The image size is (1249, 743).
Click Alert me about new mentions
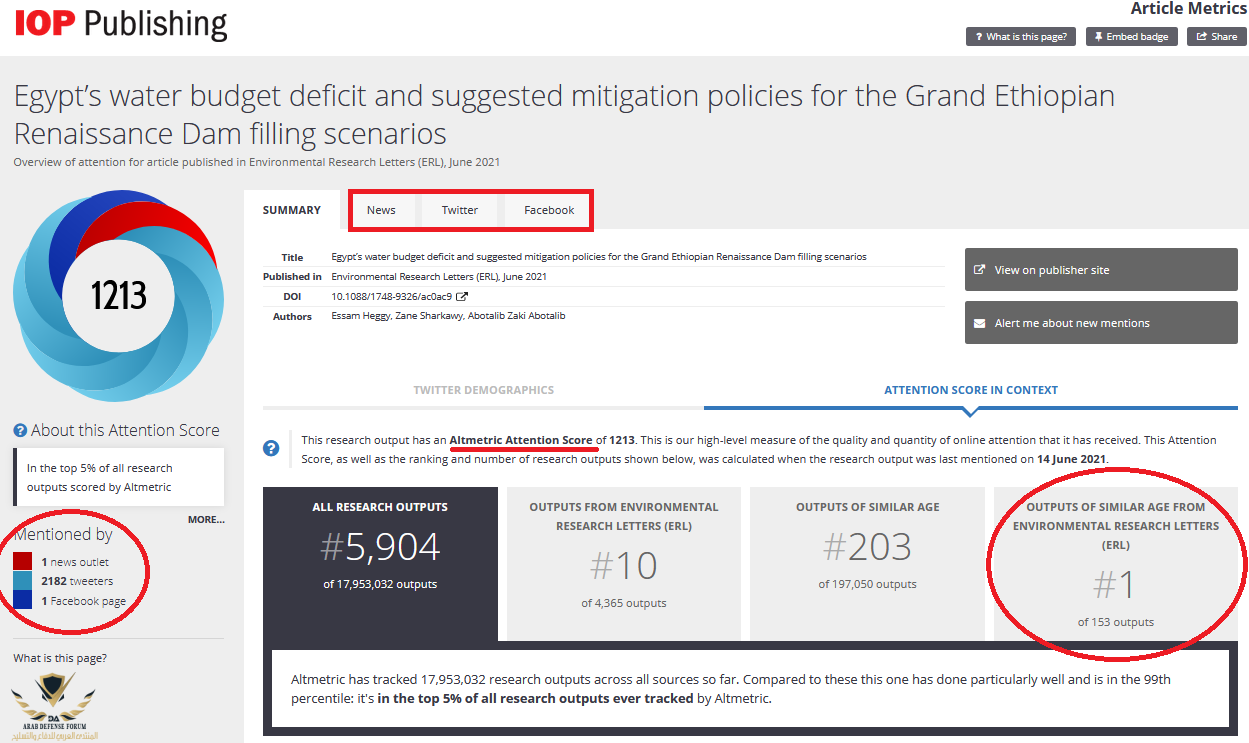(x=1101, y=323)
